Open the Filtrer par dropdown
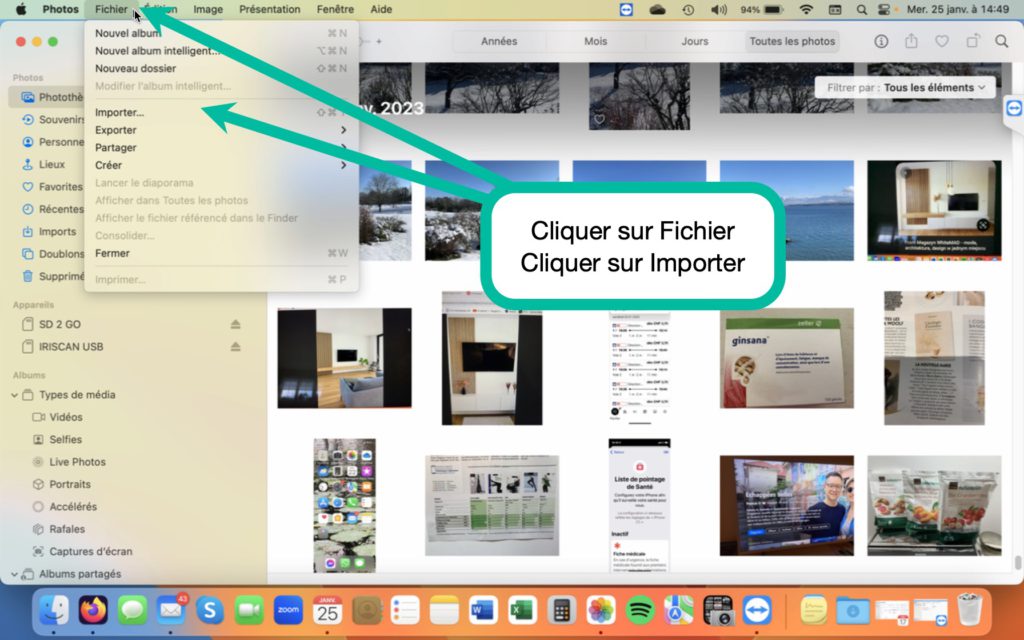 905,88
